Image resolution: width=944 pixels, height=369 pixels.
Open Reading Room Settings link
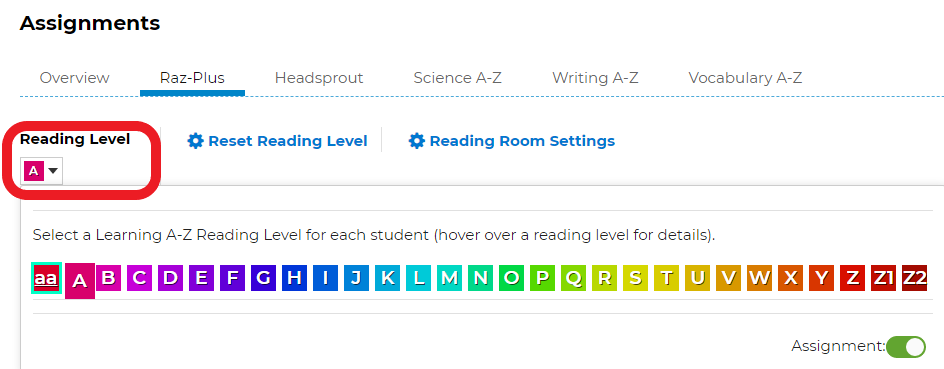pyautogui.click(x=522, y=141)
